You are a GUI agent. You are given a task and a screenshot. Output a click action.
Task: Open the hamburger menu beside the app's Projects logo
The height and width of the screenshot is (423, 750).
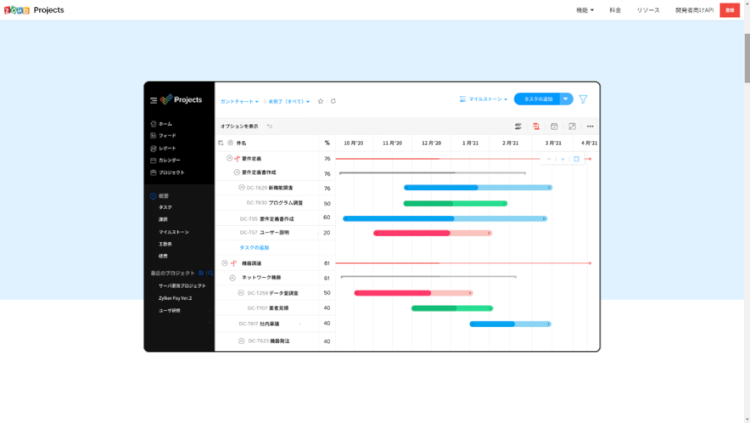tap(154, 100)
